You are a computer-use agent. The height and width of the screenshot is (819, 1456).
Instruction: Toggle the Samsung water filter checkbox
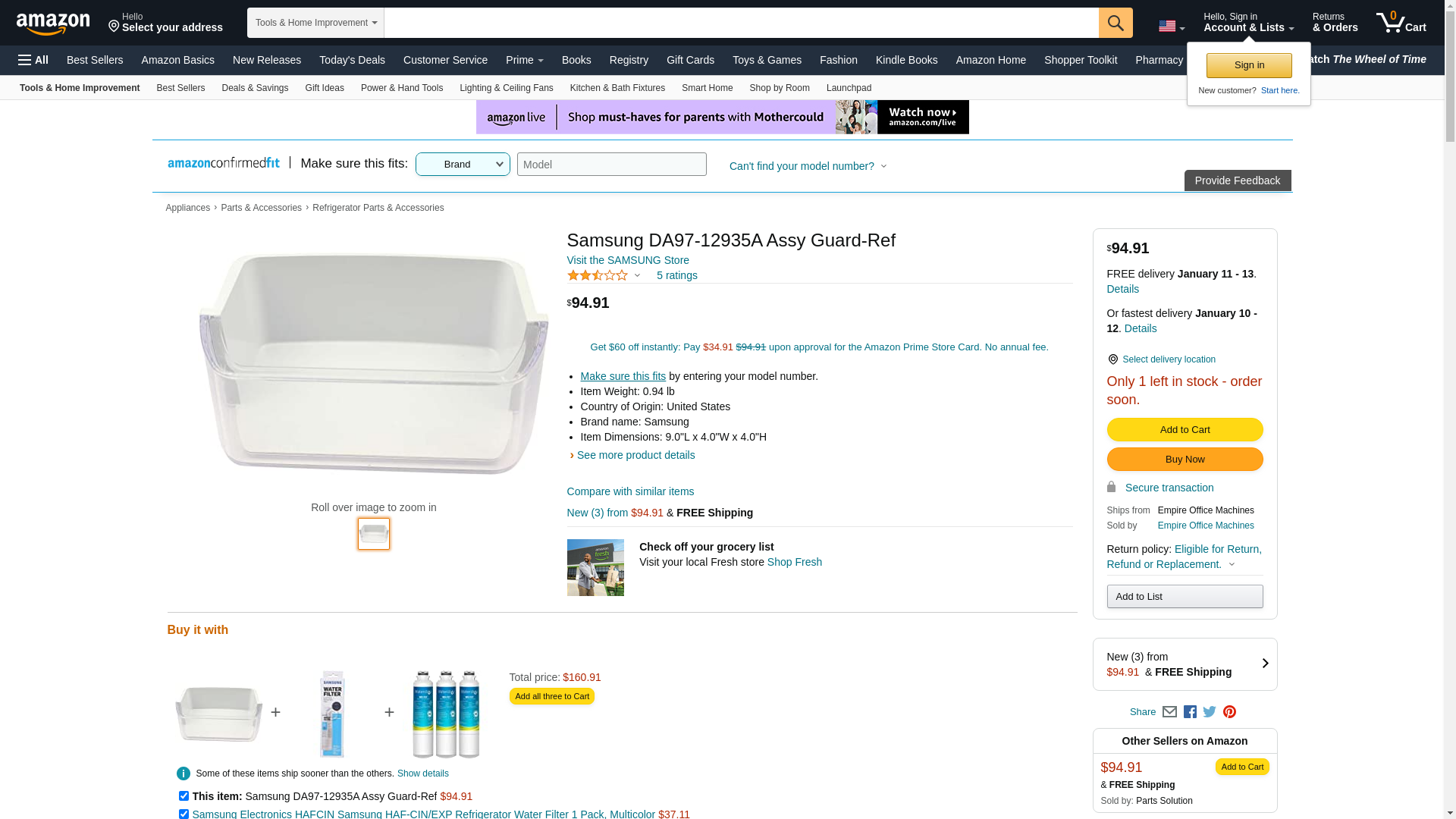(184, 814)
